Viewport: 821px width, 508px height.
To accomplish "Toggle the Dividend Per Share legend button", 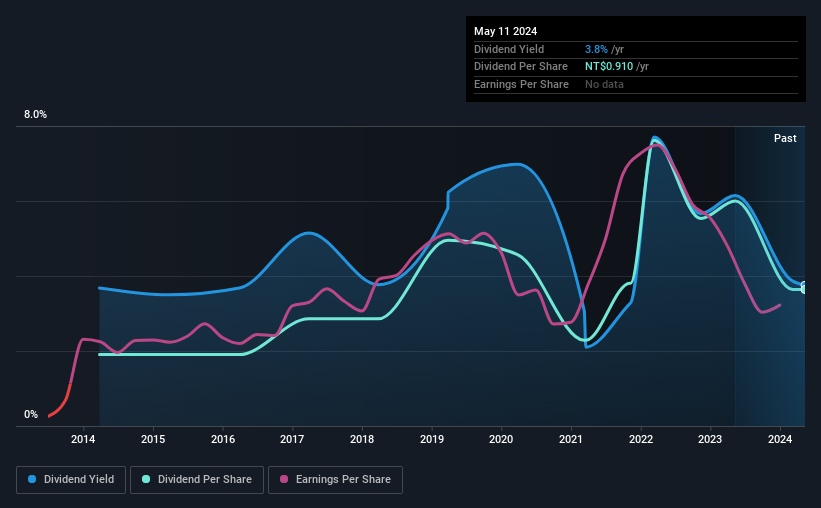I will click(197, 480).
